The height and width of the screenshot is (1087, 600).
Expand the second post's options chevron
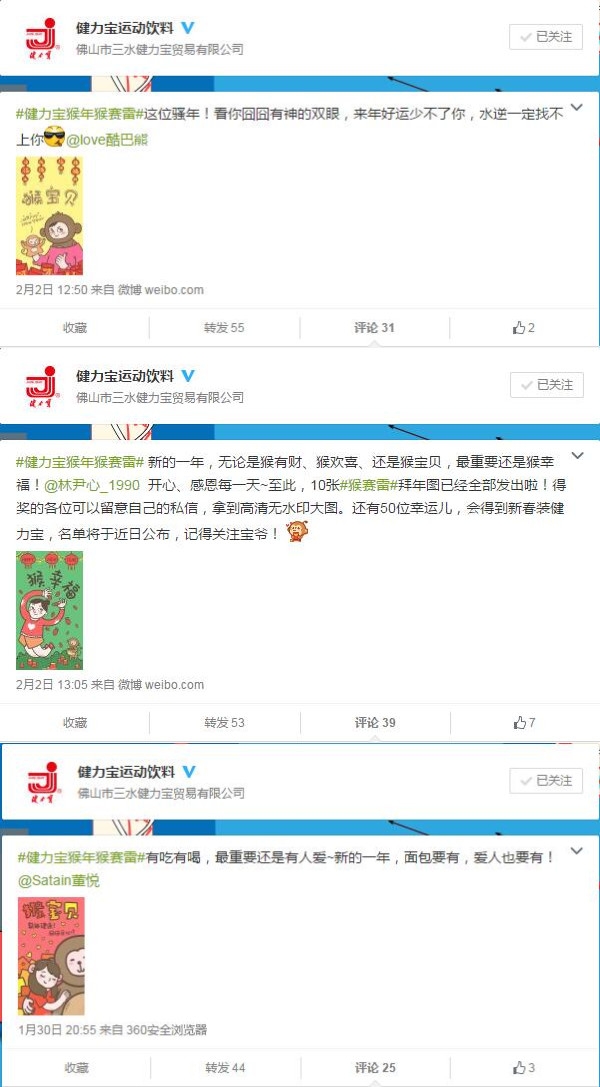tap(576, 455)
